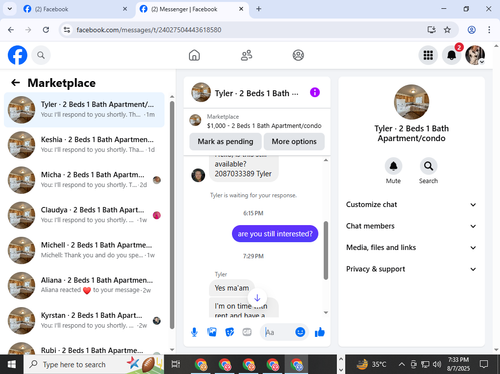Screen dimensions: 500x374
Task: Click the 'Yes ma'am' message bubble
Action: tap(232, 288)
